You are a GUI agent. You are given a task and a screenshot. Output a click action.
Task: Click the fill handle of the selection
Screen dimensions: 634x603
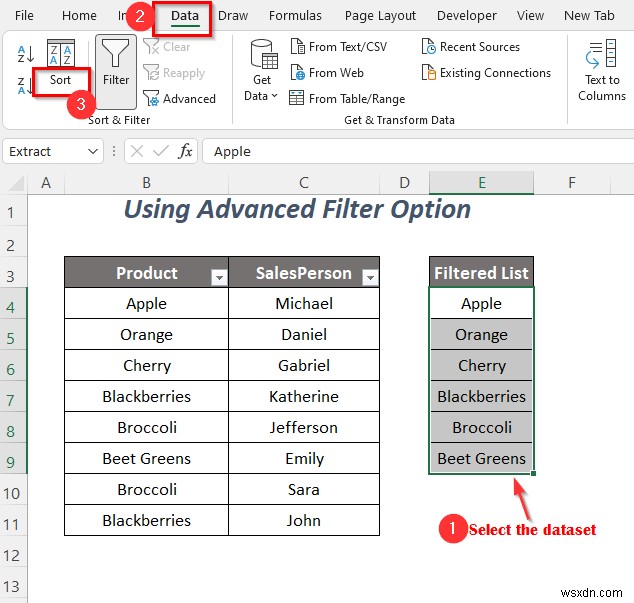click(x=534, y=474)
